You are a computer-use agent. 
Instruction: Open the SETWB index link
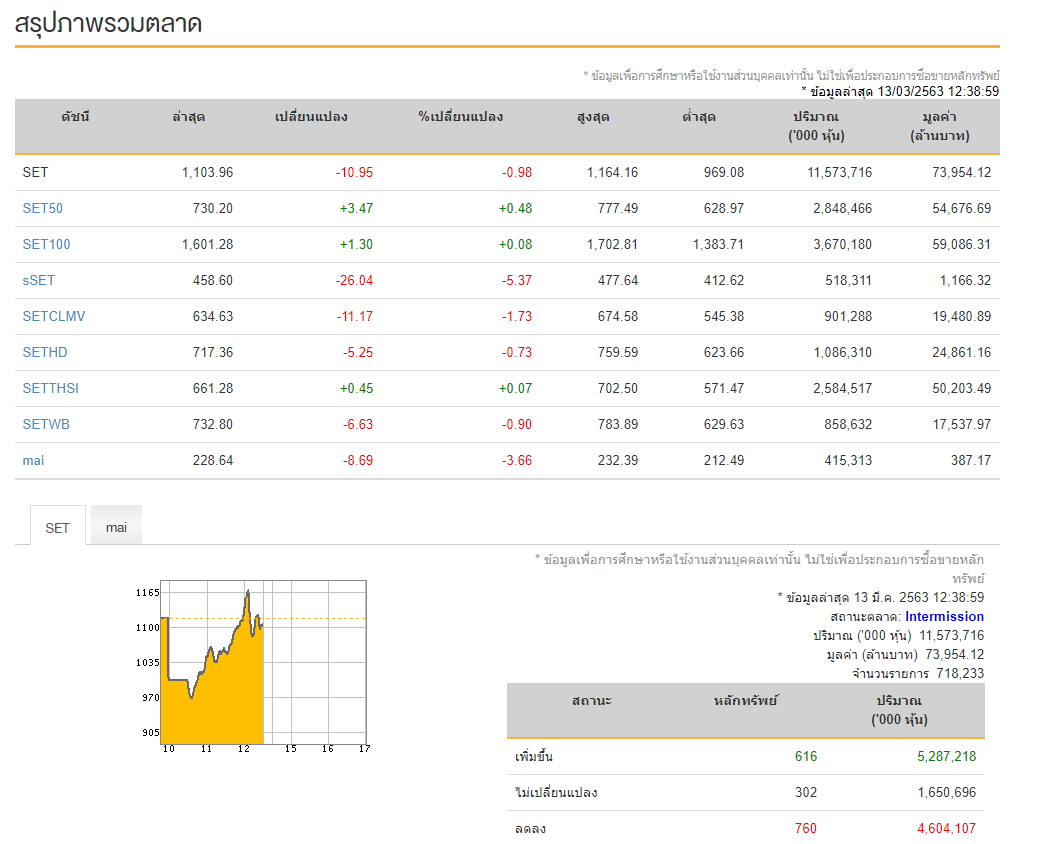click(x=46, y=424)
